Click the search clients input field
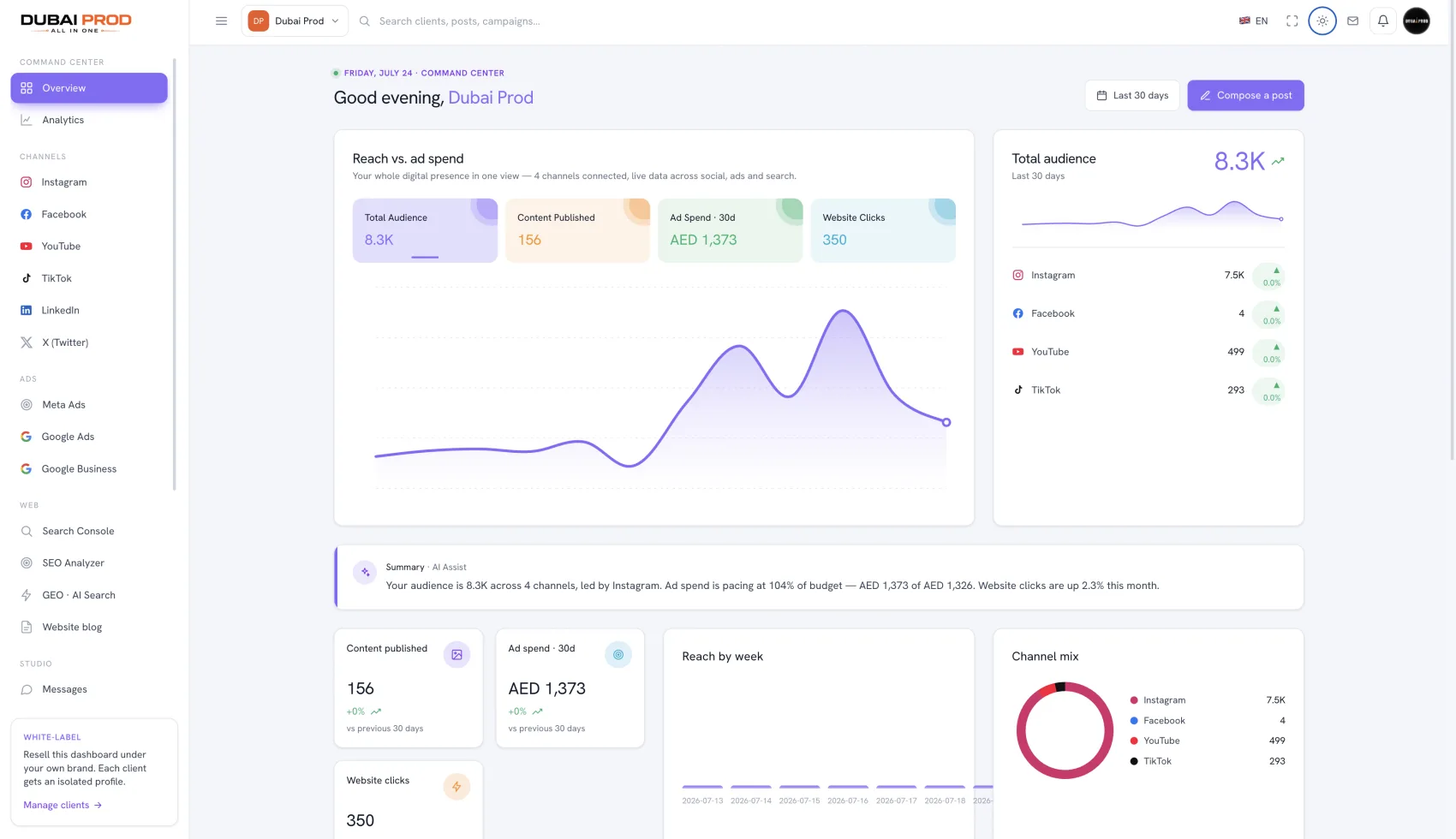Viewport: 1456px width, 839px height. coord(459,21)
